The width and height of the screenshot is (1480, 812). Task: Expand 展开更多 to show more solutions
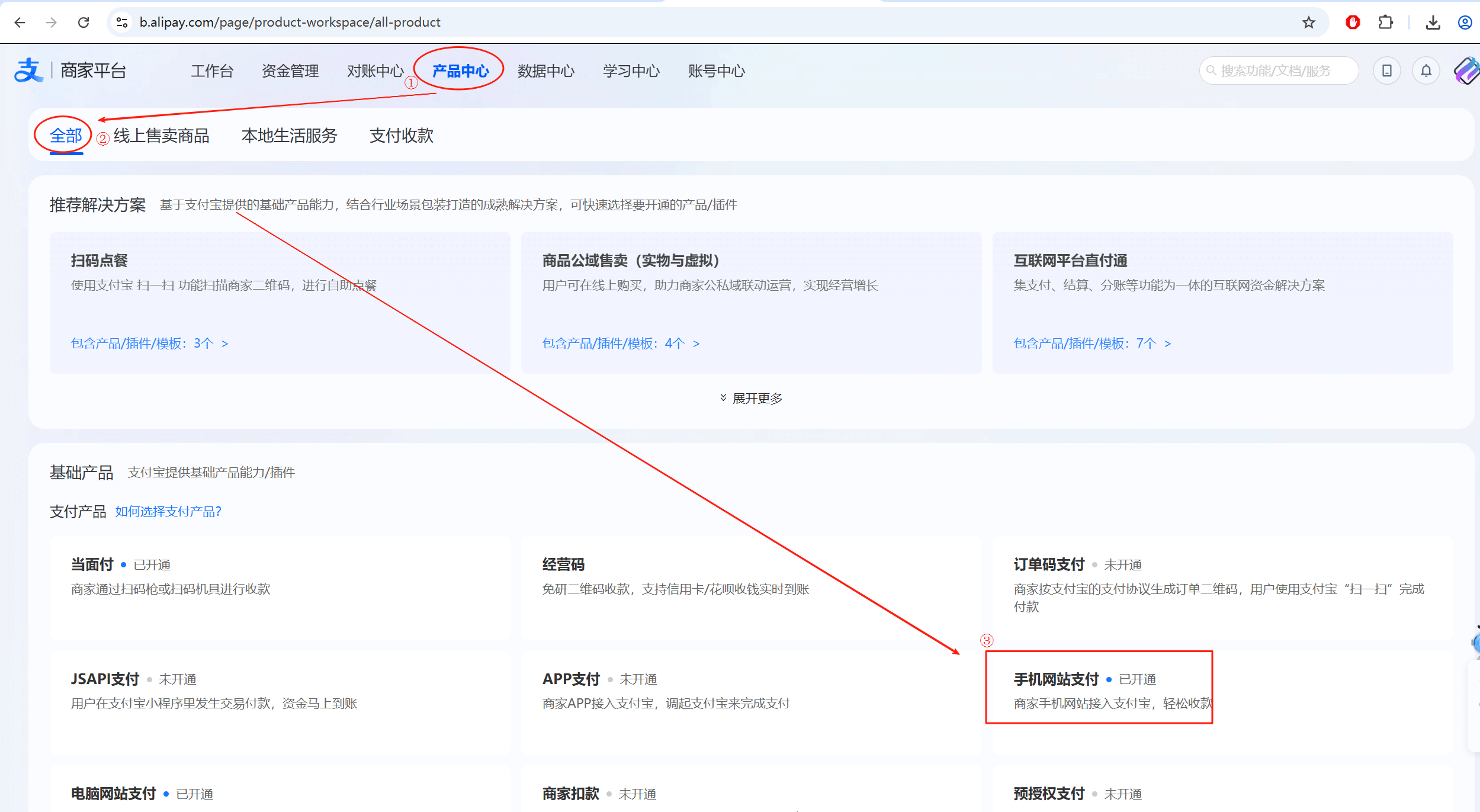752,398
